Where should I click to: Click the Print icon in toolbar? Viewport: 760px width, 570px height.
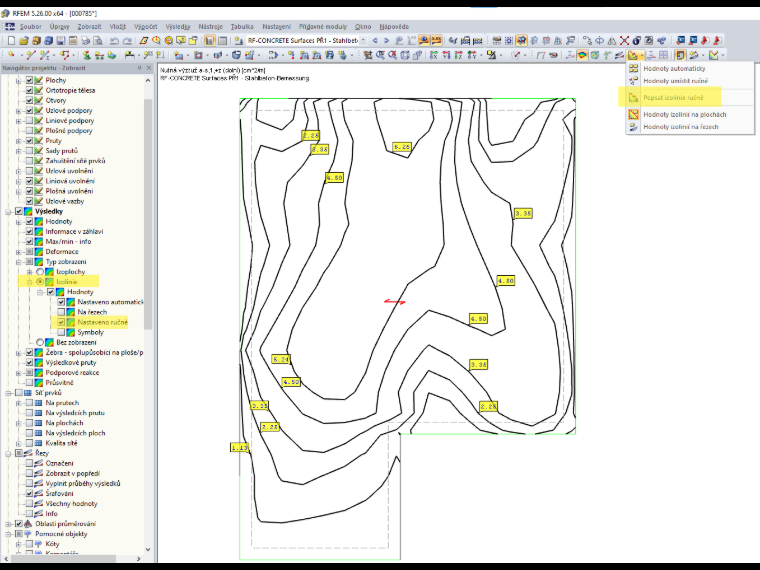coord(85,41)
